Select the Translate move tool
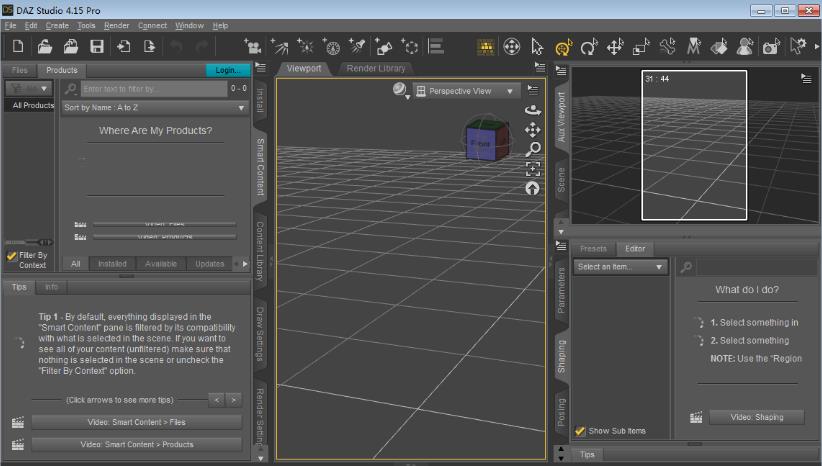The height and width of the screenshot is (466, 822). [615, 47]
